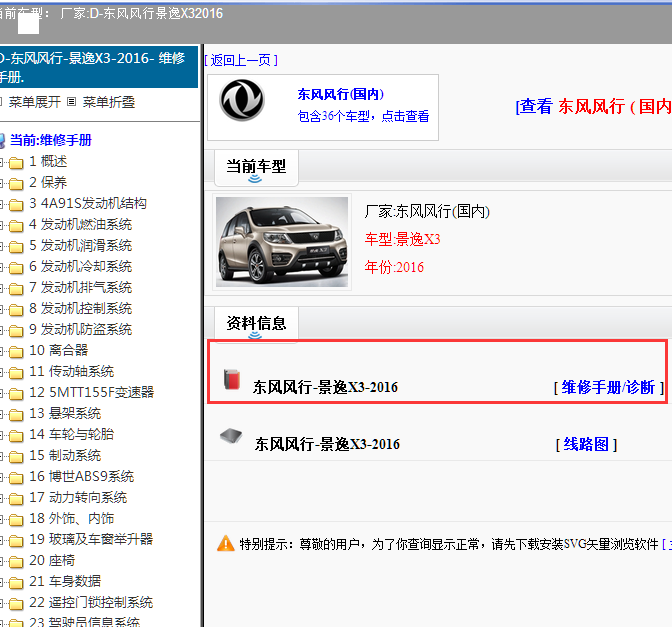Select tree item 12 5MTT155F变速器
Viewport: 672px width, 627px height.
[91, 392]
